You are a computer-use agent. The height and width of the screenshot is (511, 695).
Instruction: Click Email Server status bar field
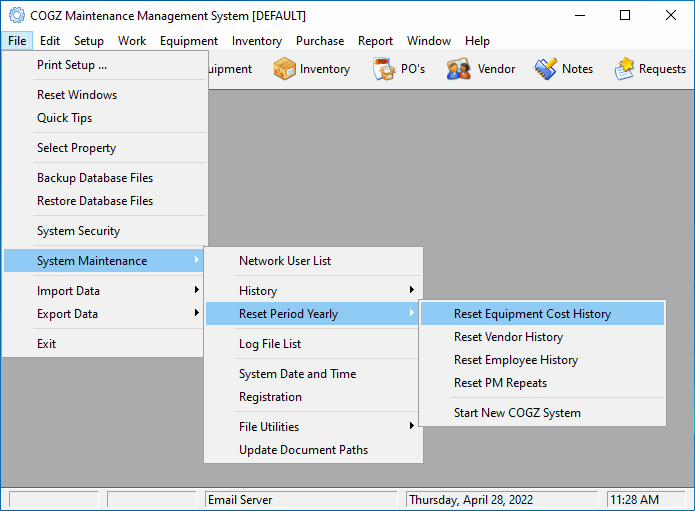click(301, 499)
